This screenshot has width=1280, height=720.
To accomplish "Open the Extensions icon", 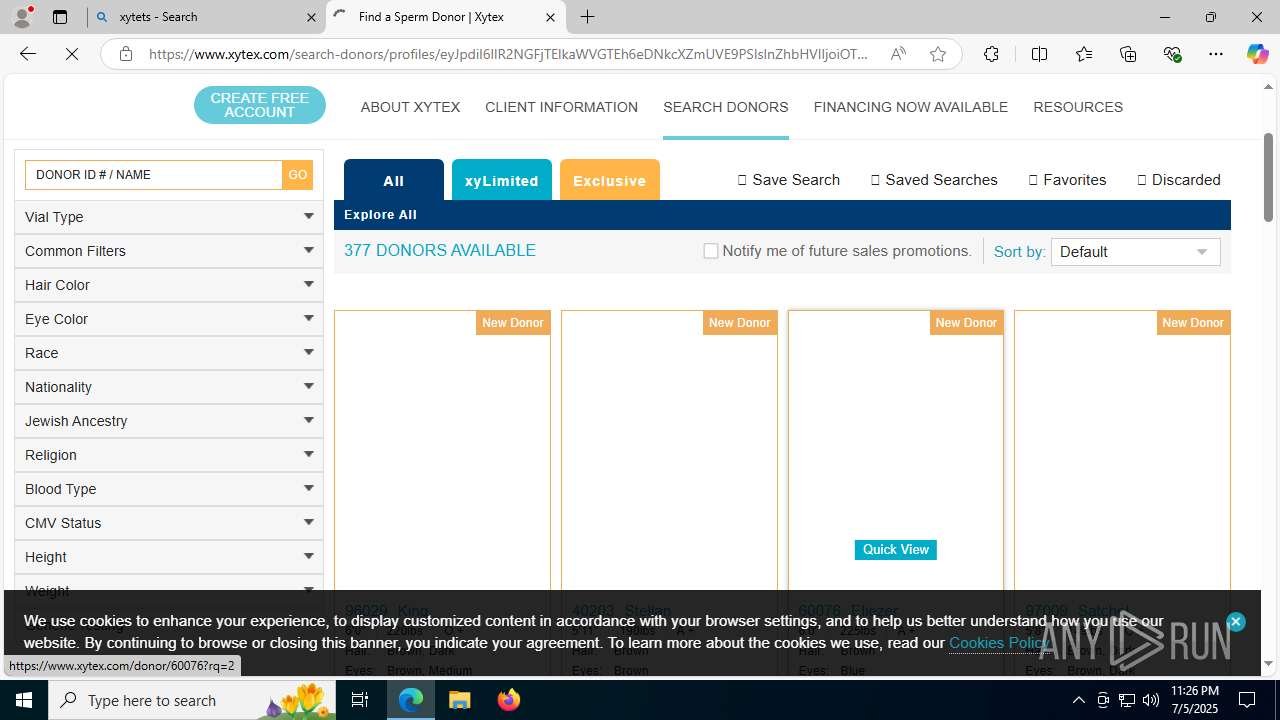I will [x=991, y=54].
